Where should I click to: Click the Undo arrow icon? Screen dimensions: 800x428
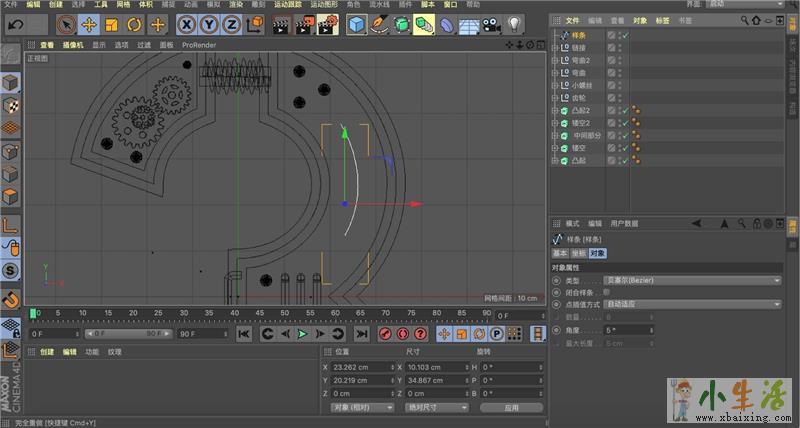click(x=16, y=23)
